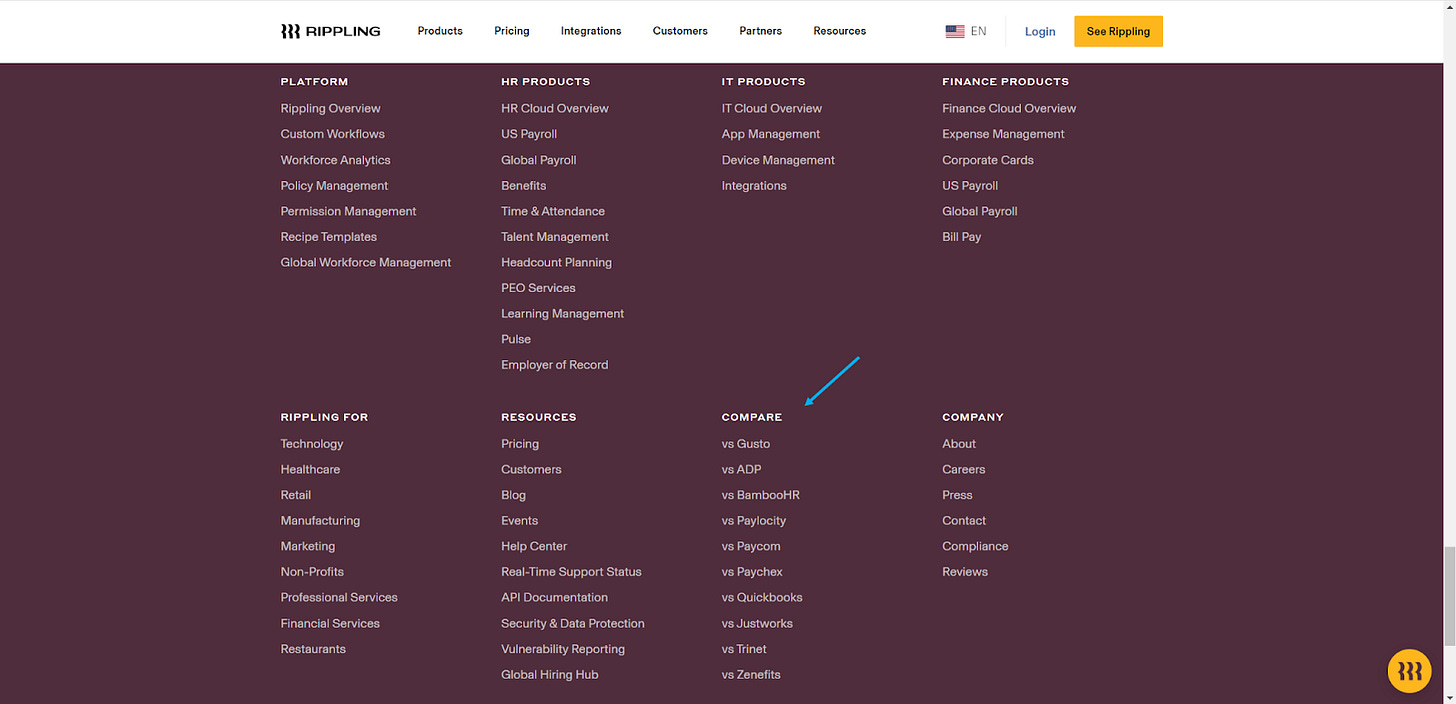Open the Customers nav item in header
1456x704 pixels.
680,31
